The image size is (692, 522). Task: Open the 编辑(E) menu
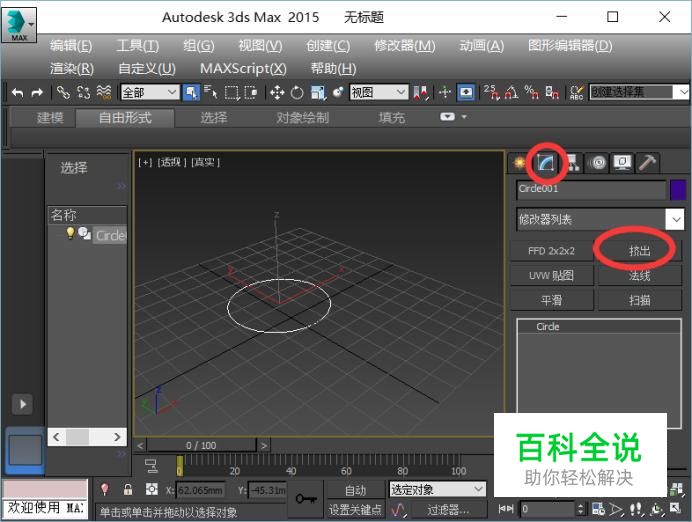(71, 45)
